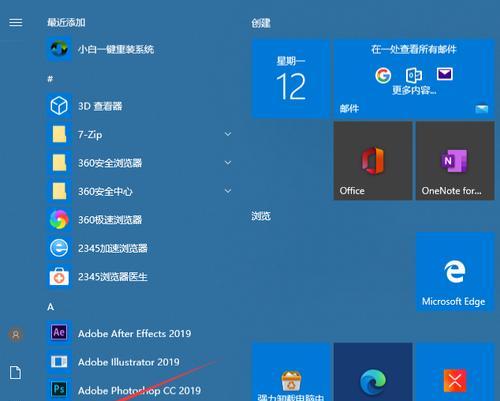Launch Adobe Illustrator 2019 icon
The image size is (500, 401).
[x=59, y=362]
